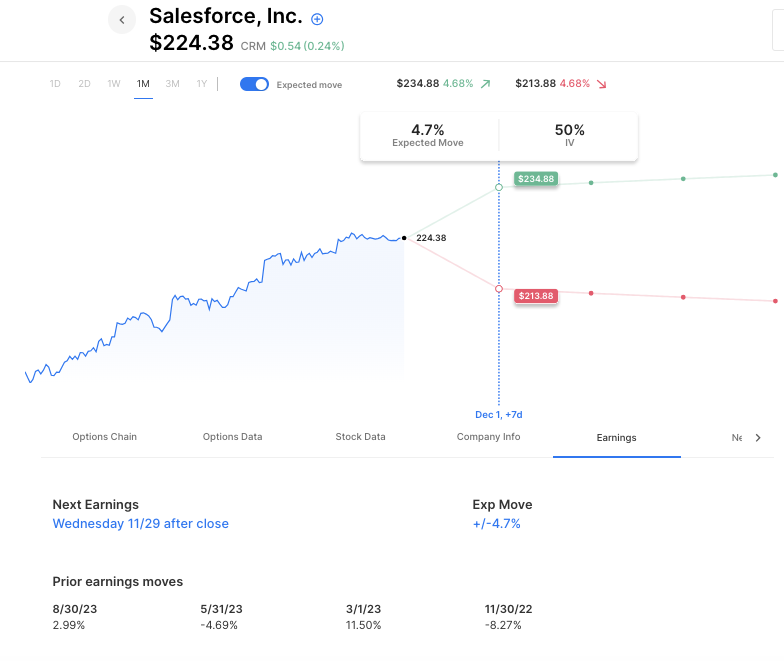Click the red $213.88 lower price marker
The height and width of the screenshot is (661, 784).
(535, 296)
